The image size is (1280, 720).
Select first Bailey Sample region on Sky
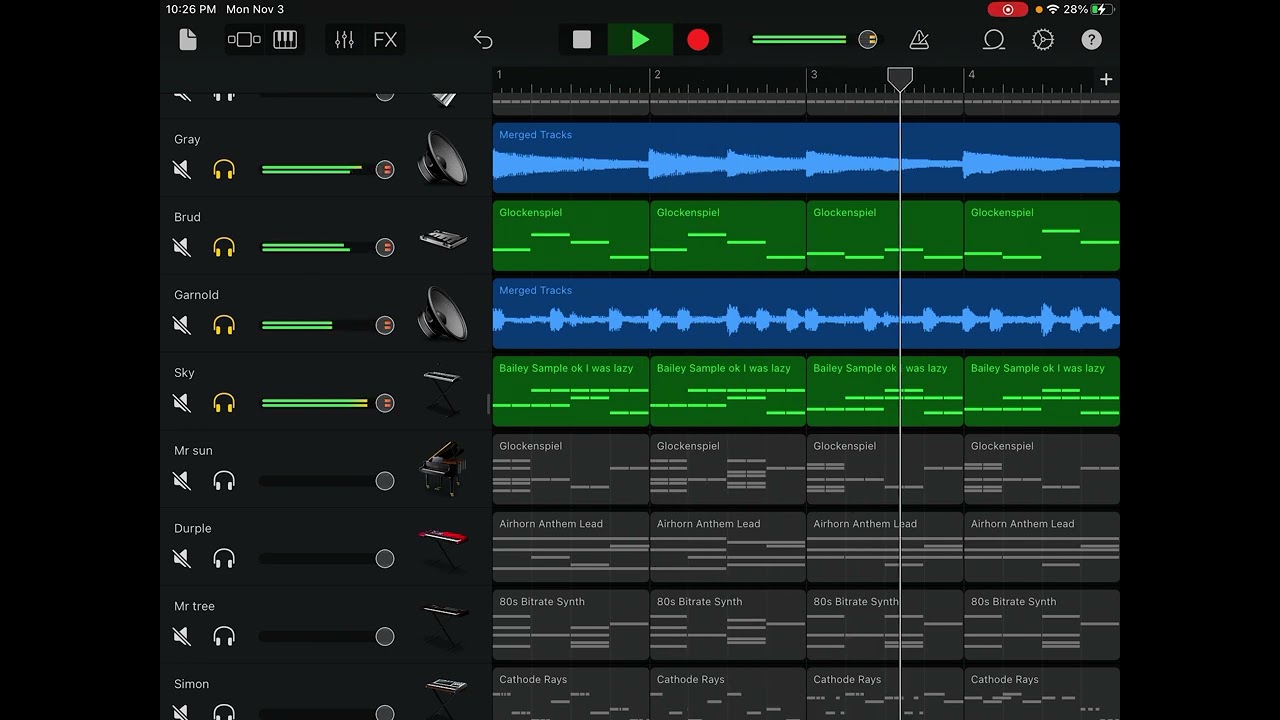coord(571,391)
